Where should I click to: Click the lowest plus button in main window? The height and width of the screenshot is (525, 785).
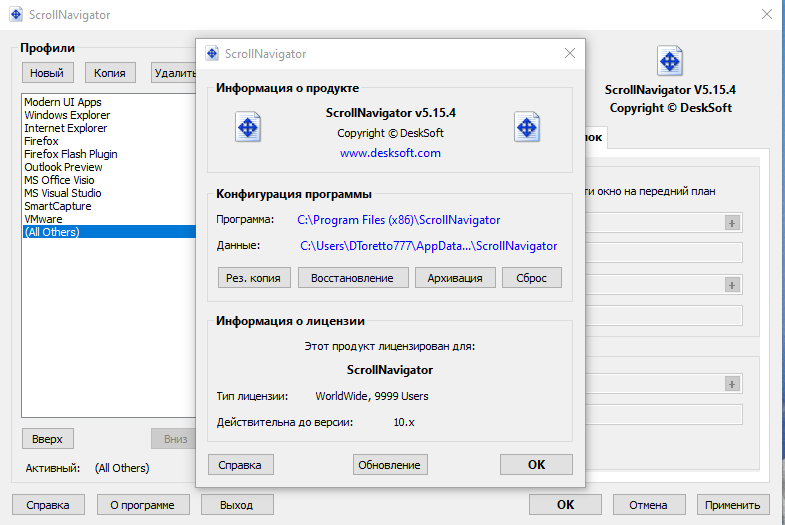pyautogui.click(x=732, y=384)
